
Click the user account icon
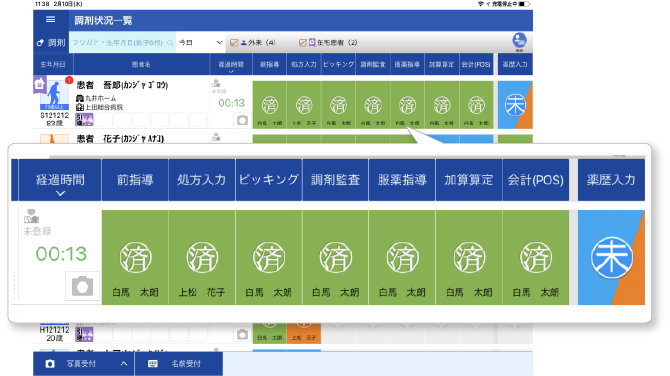(x=519, y=41)
